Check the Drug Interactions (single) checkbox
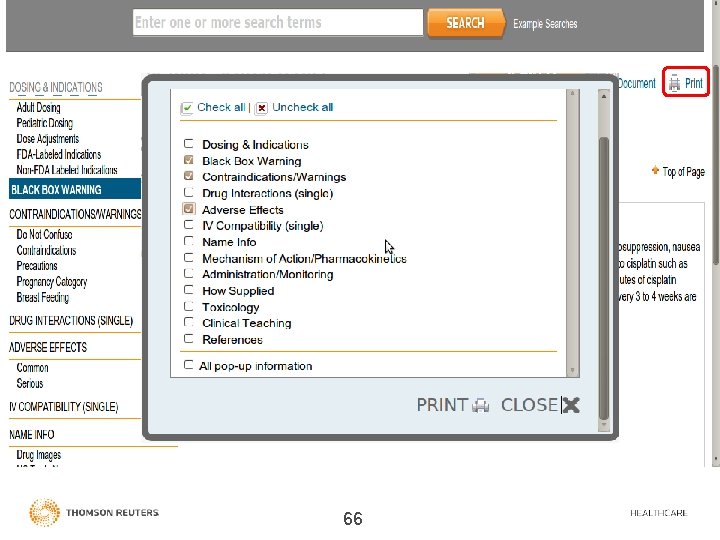Image resolution: width=720 pixels, height=540 pixels. 188,192
